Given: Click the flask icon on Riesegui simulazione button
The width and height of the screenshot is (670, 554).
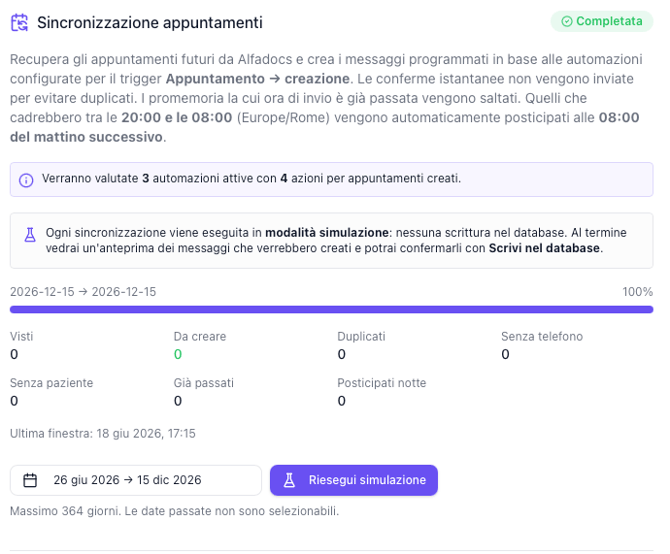Looking at the screenshot, I should 289,480.
